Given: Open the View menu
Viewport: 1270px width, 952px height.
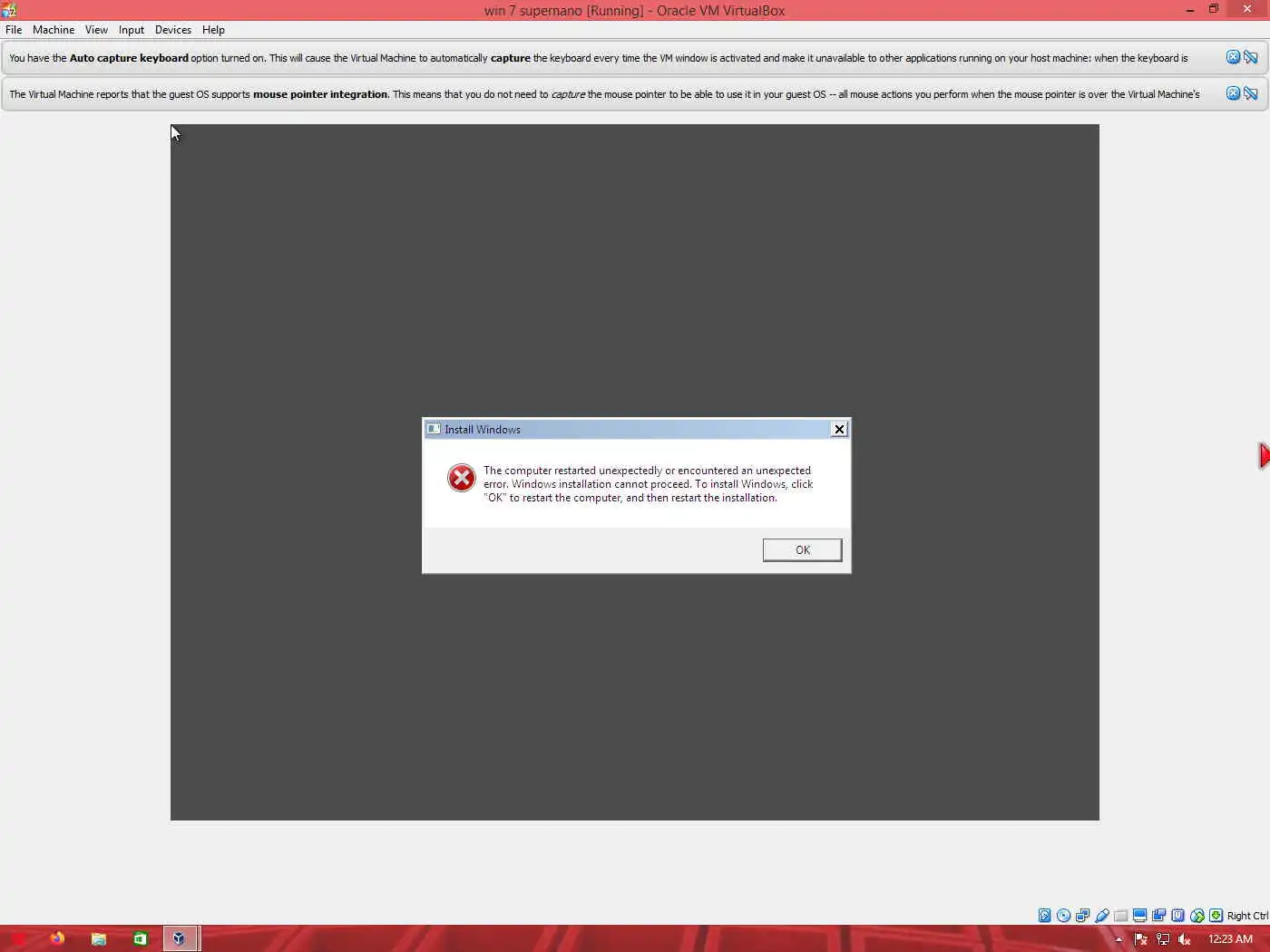Looking at the screenshot, I should coord(96,30).
